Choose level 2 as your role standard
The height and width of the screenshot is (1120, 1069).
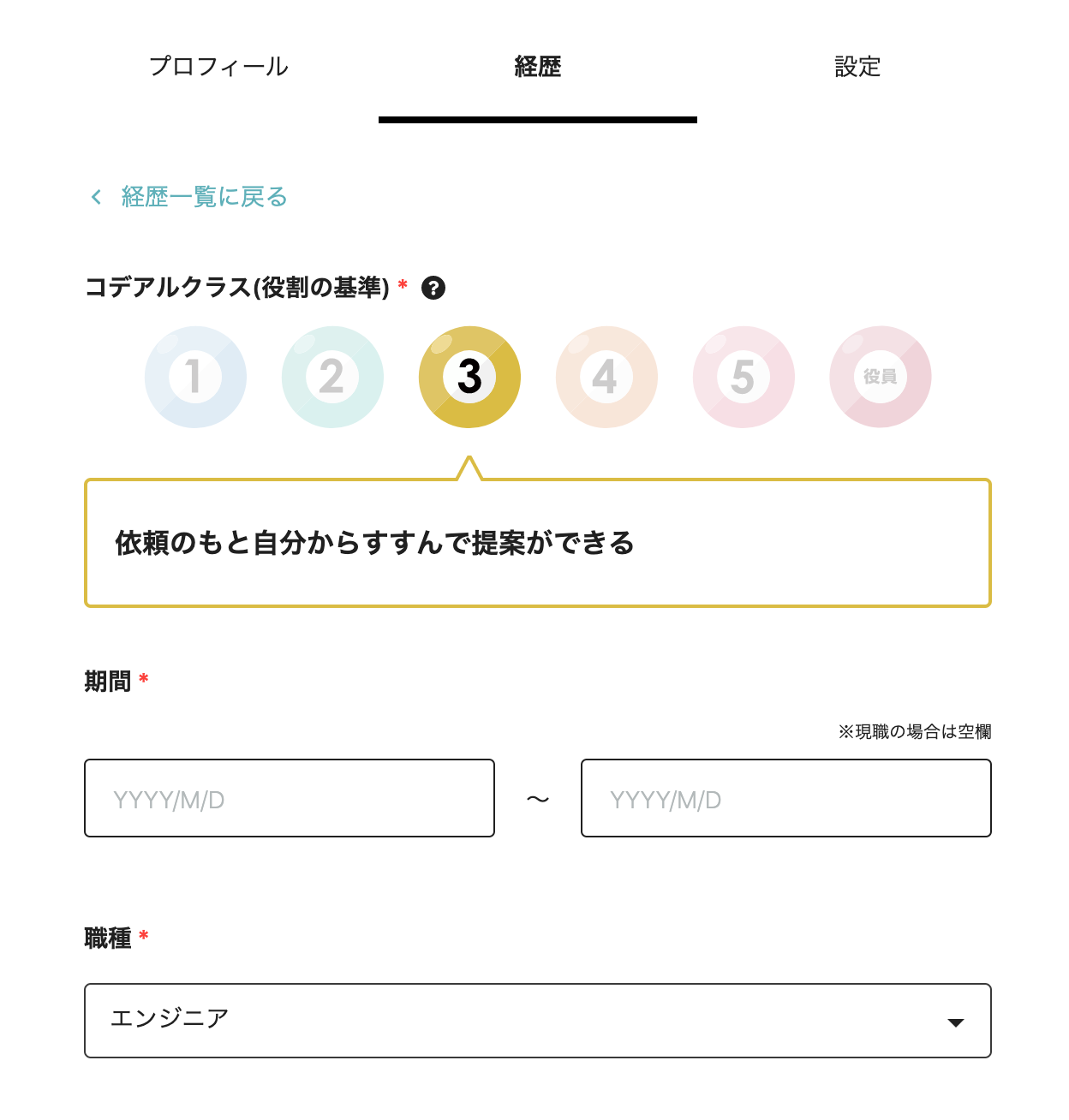(332, 377)
